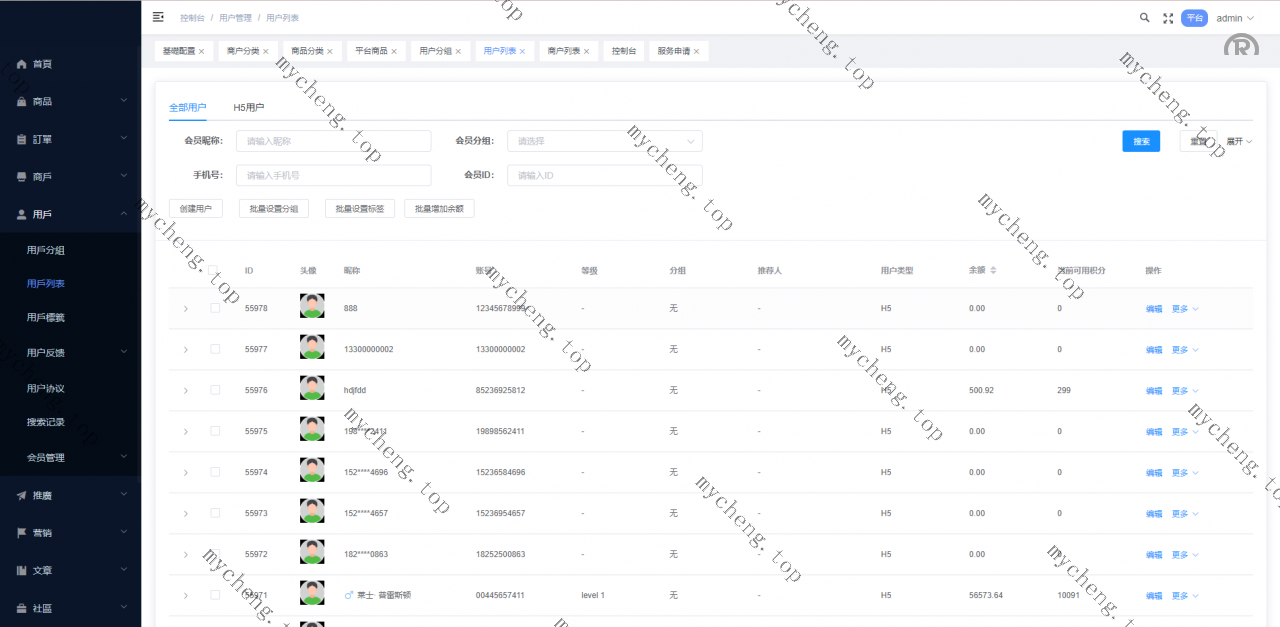The image size is (1280, 627).
Task: Click the 创建用户 button
Action: pos(196,209)
